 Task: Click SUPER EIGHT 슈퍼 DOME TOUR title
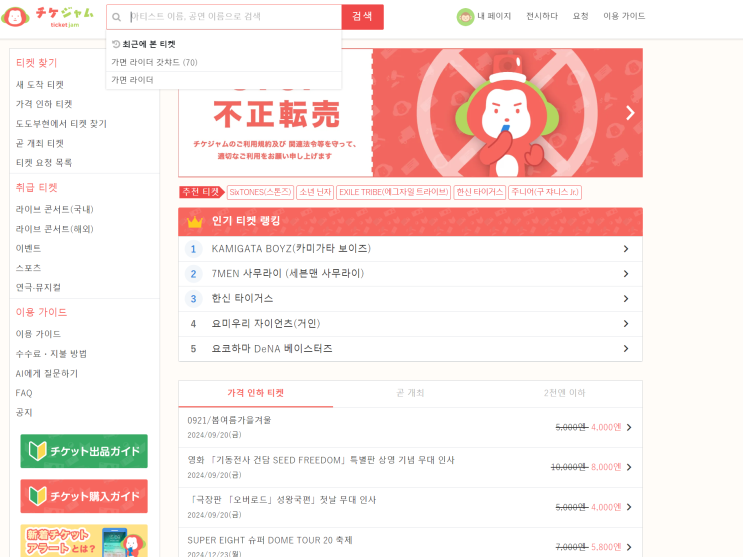(270, 540)
